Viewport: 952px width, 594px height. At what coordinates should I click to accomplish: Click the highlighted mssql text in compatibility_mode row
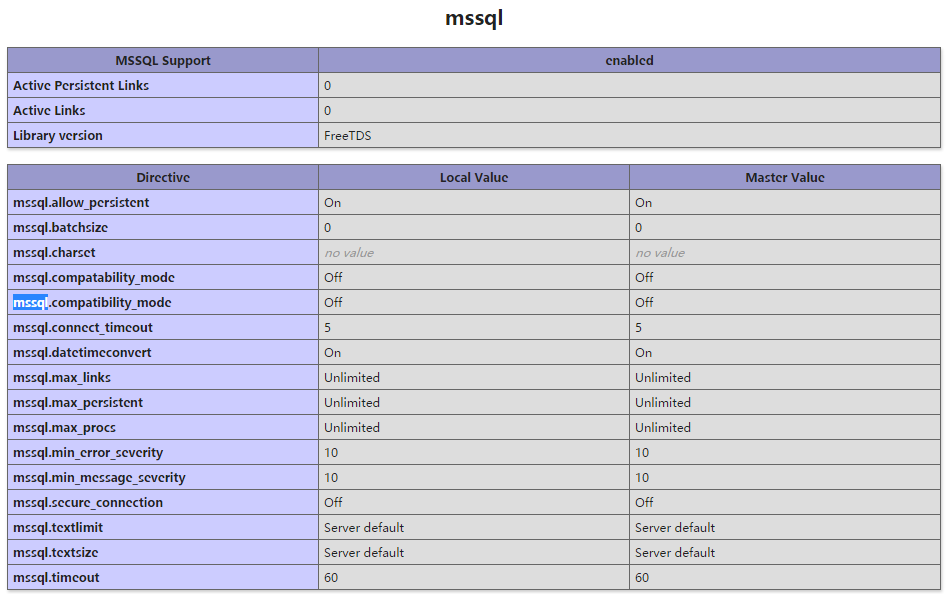30,302
